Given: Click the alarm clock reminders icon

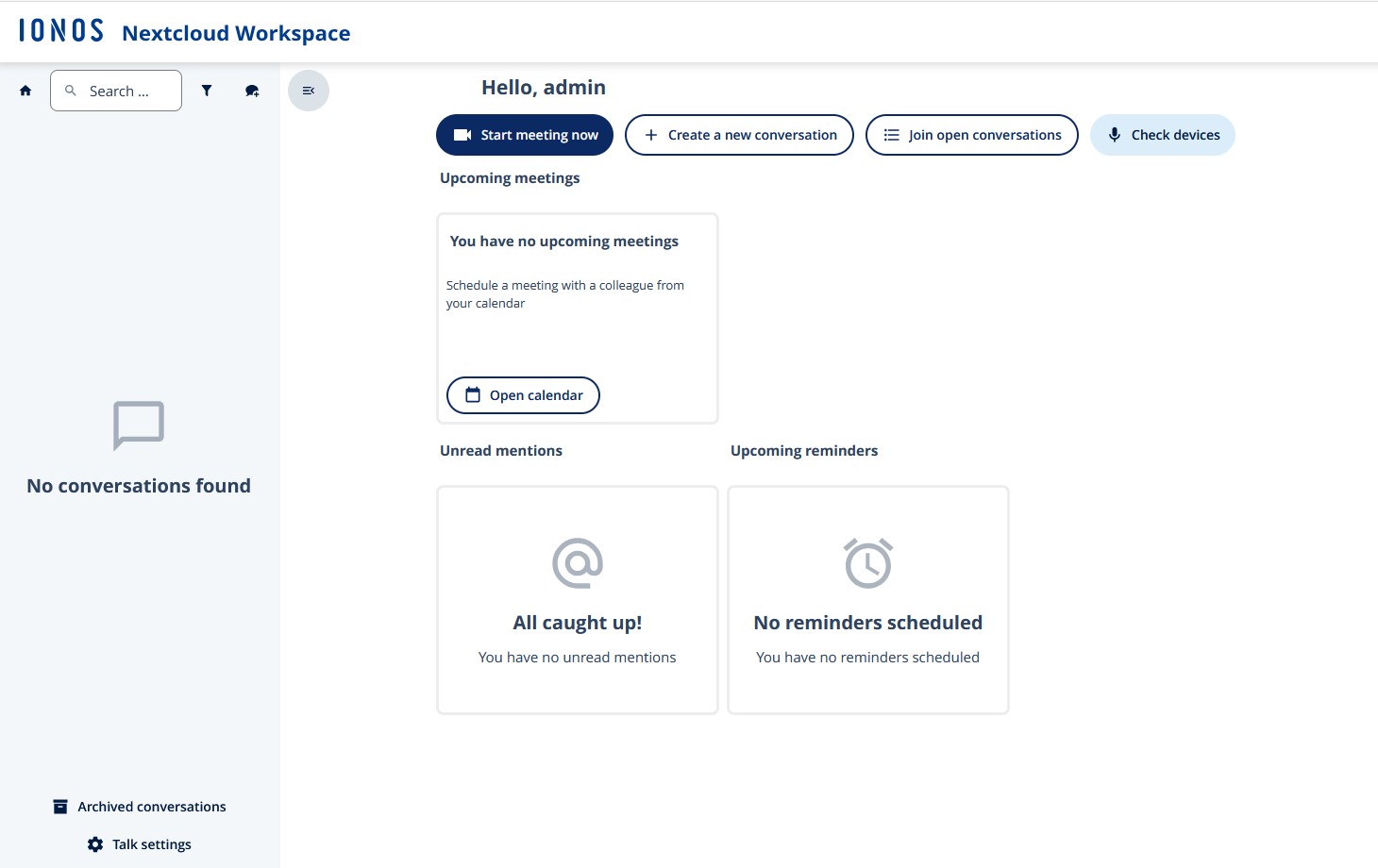Looking at the screenshot, I should [x=867, y=563].
